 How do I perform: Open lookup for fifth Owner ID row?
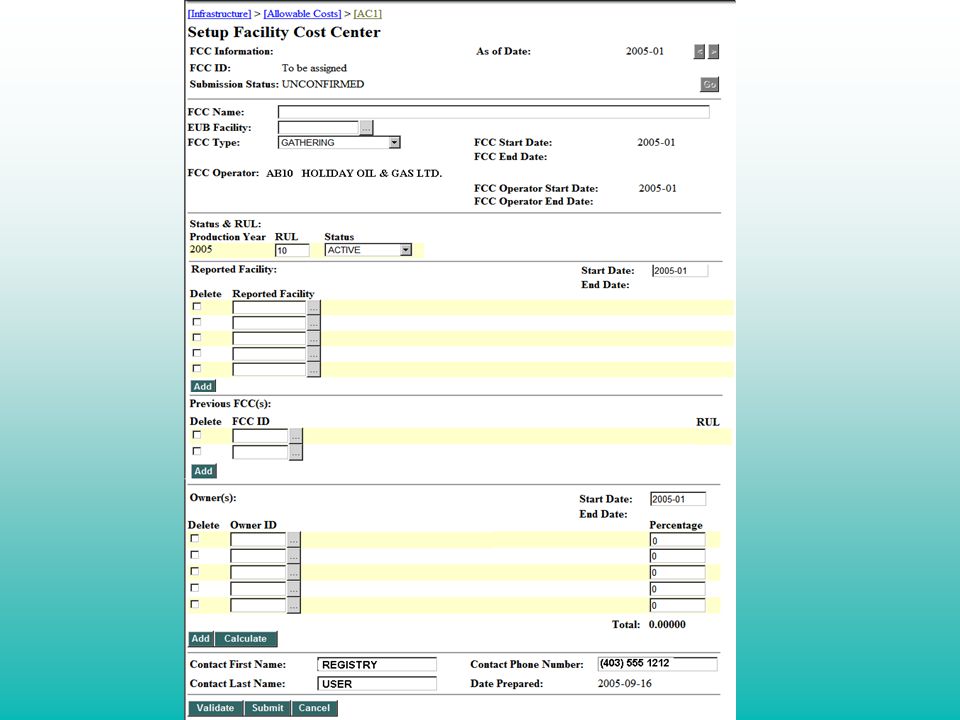294,606
